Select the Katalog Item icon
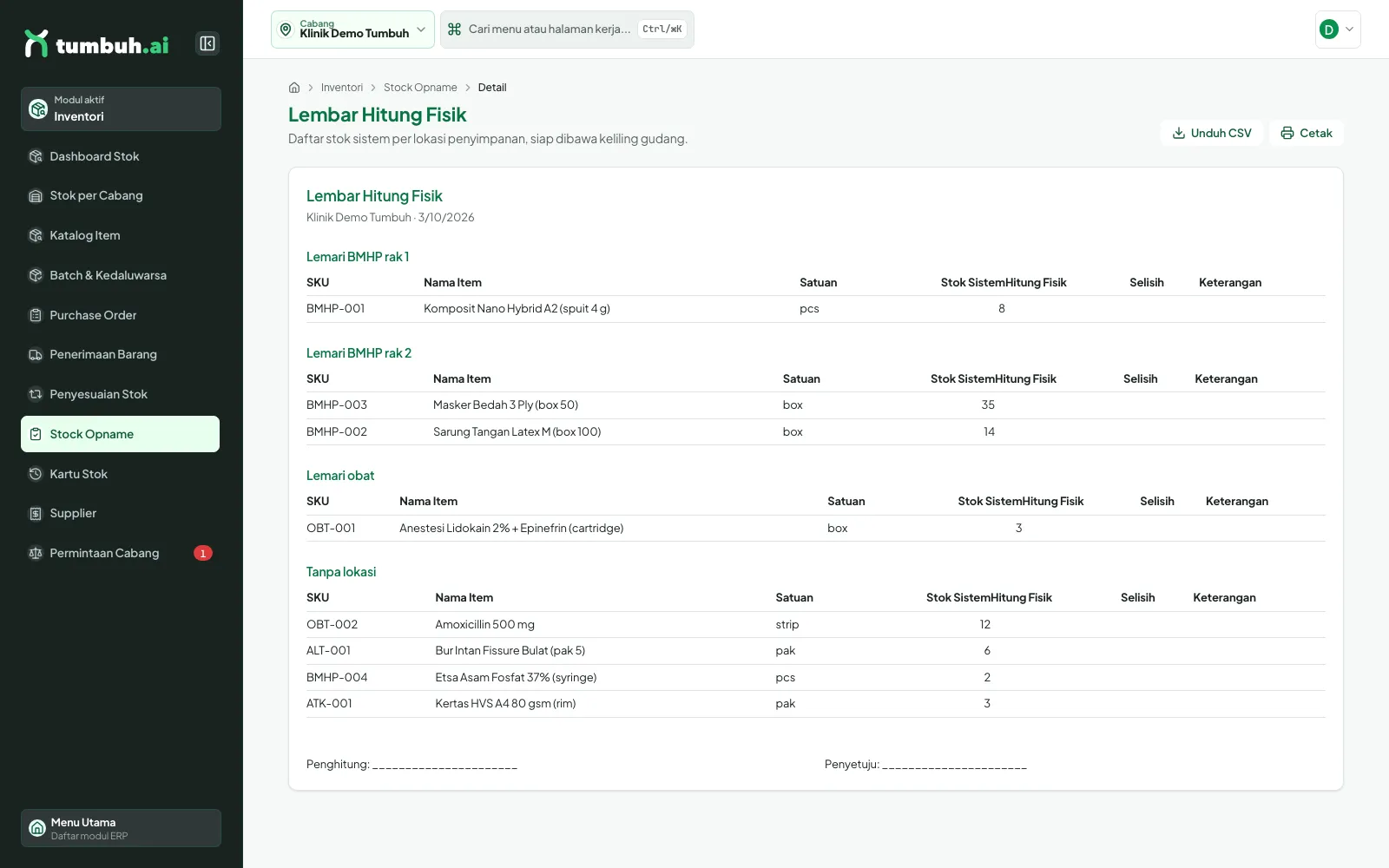1389x868 pixels. [36, 235]
